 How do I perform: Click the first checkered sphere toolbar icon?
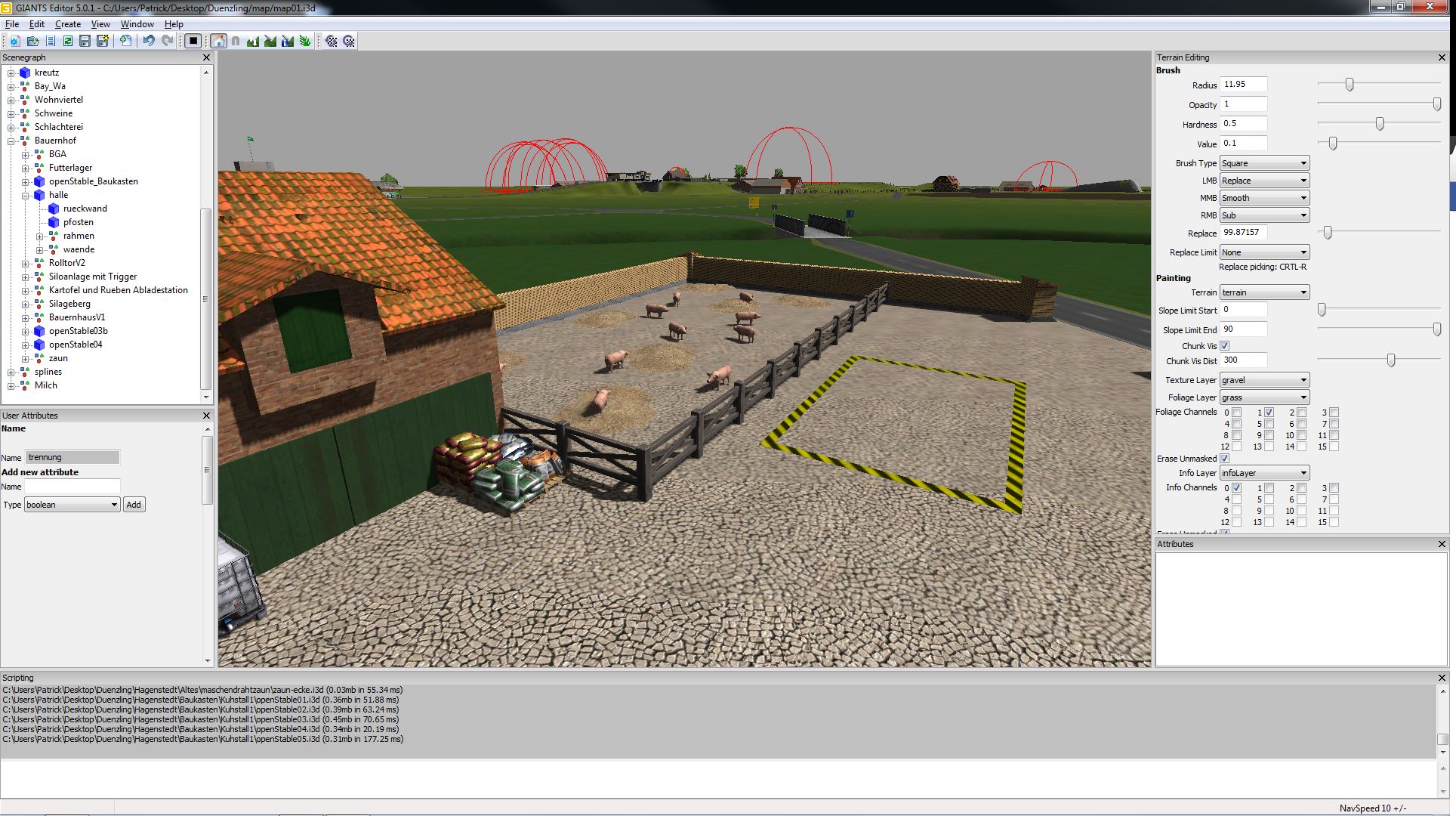332,41
